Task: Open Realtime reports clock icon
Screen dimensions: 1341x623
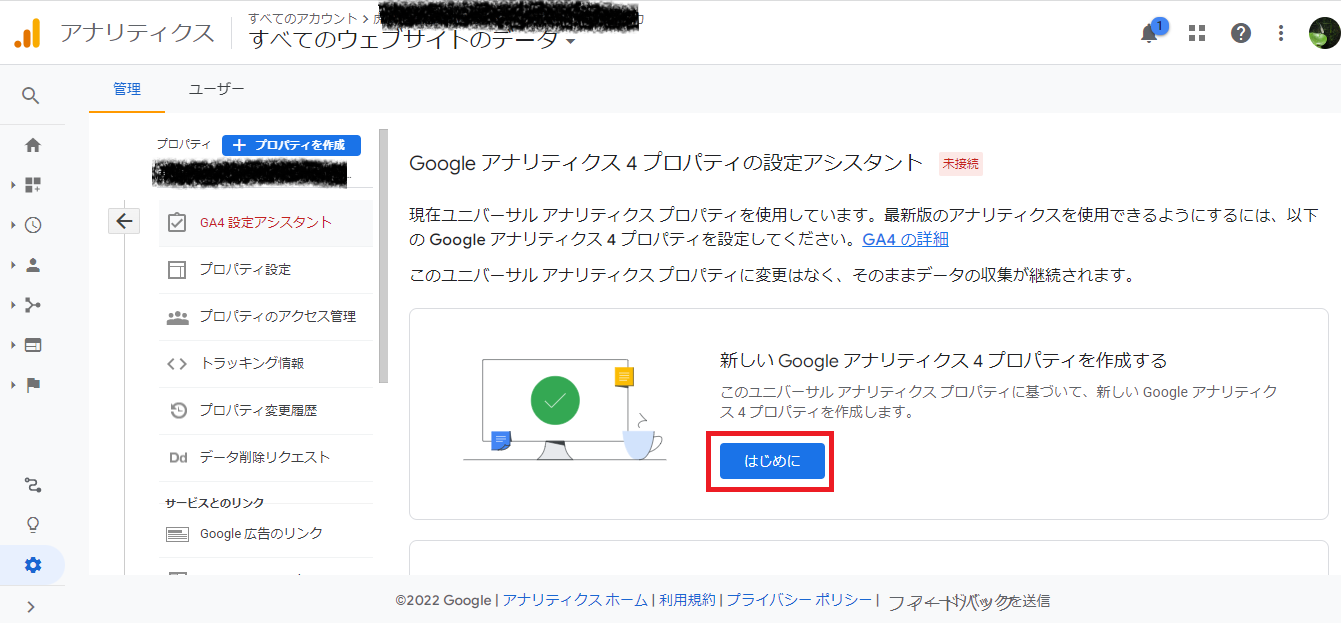Action: coord(33,225)
